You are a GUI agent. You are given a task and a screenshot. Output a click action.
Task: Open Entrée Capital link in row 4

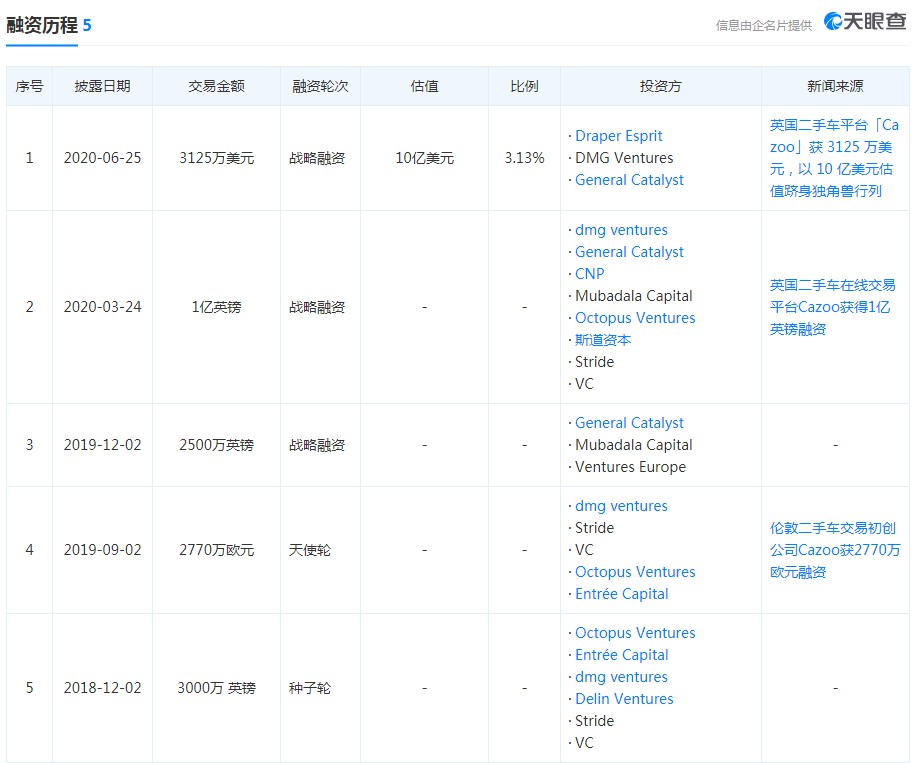click(621, 594)
